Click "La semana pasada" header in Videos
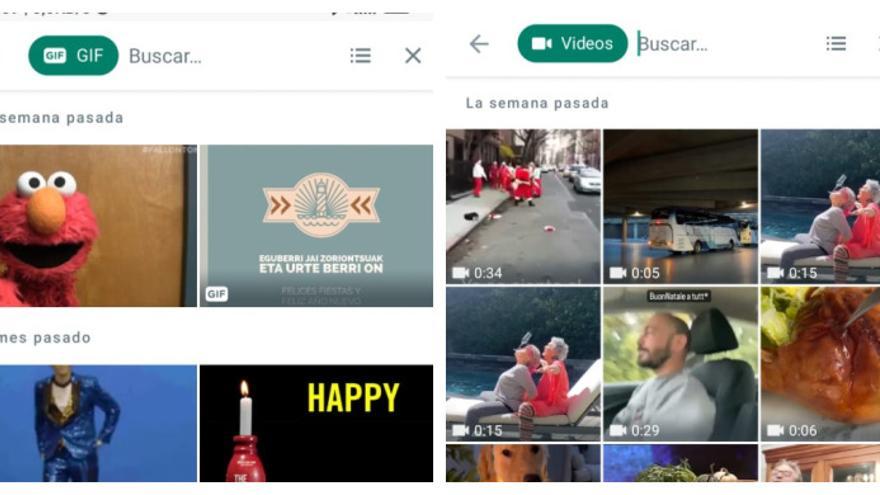This screenshot has width=880, height=495. pos(537,103)
